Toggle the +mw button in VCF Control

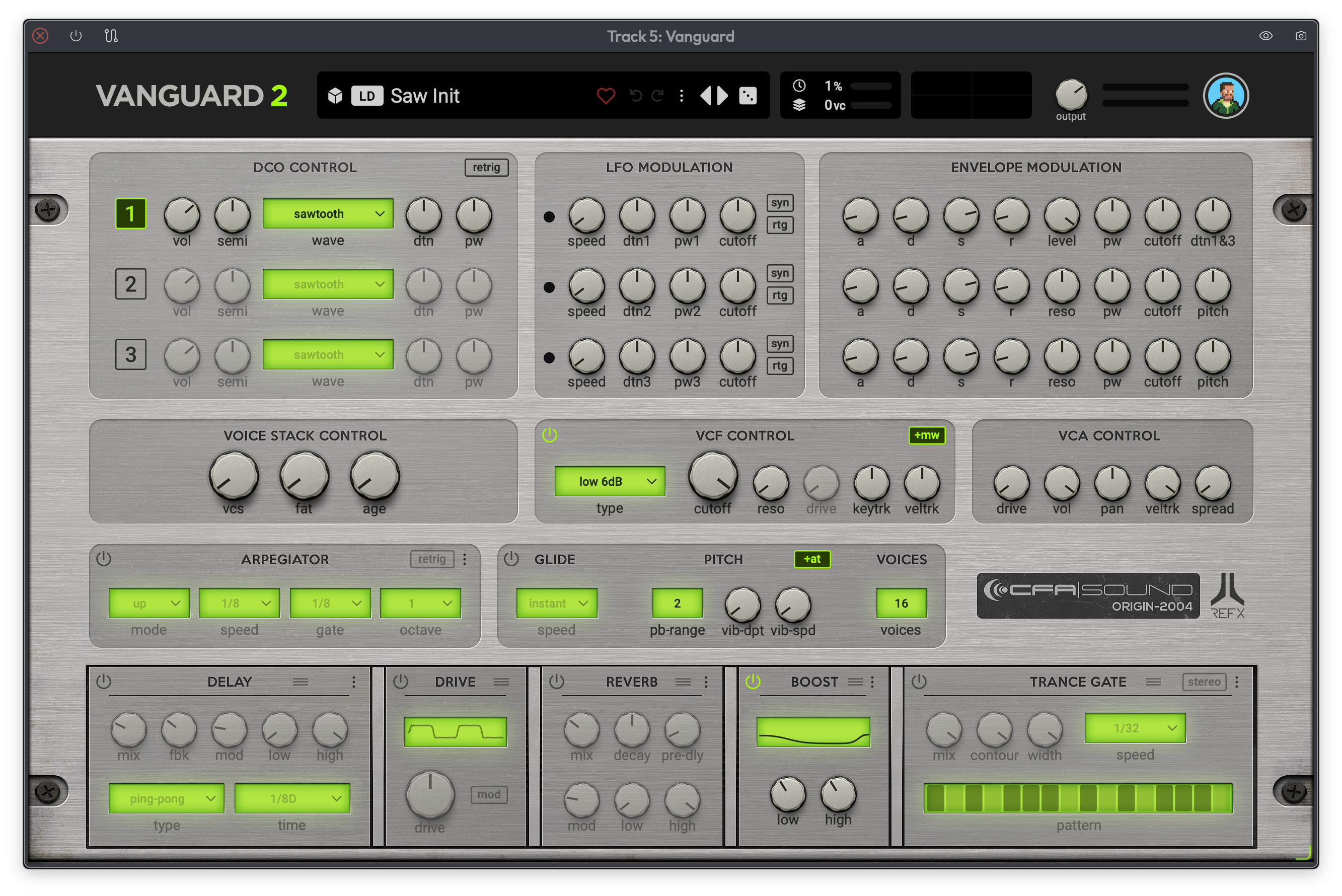tap(927, 435)
